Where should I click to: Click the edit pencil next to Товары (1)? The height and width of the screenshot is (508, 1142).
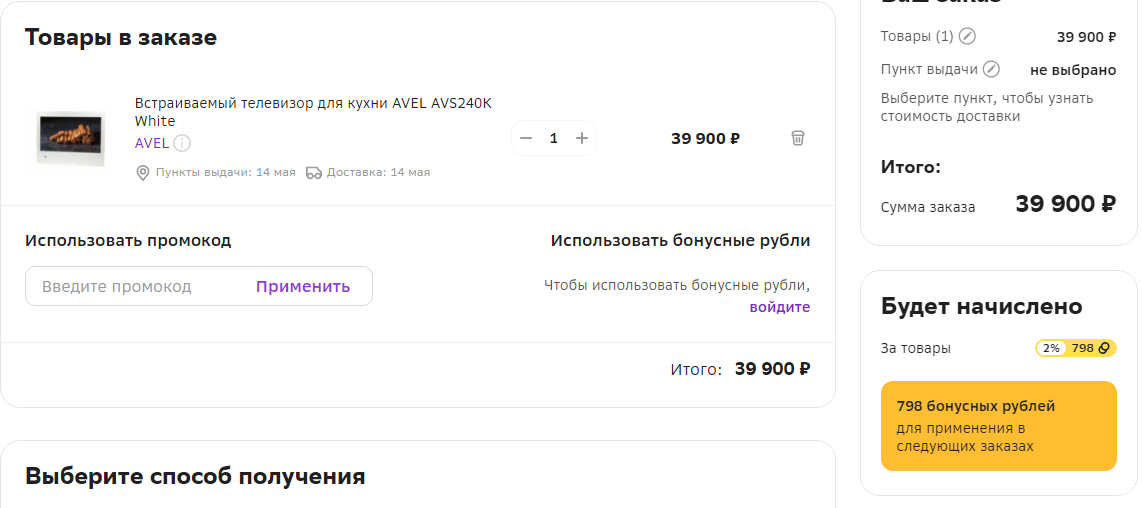click(x=967, y=37)
